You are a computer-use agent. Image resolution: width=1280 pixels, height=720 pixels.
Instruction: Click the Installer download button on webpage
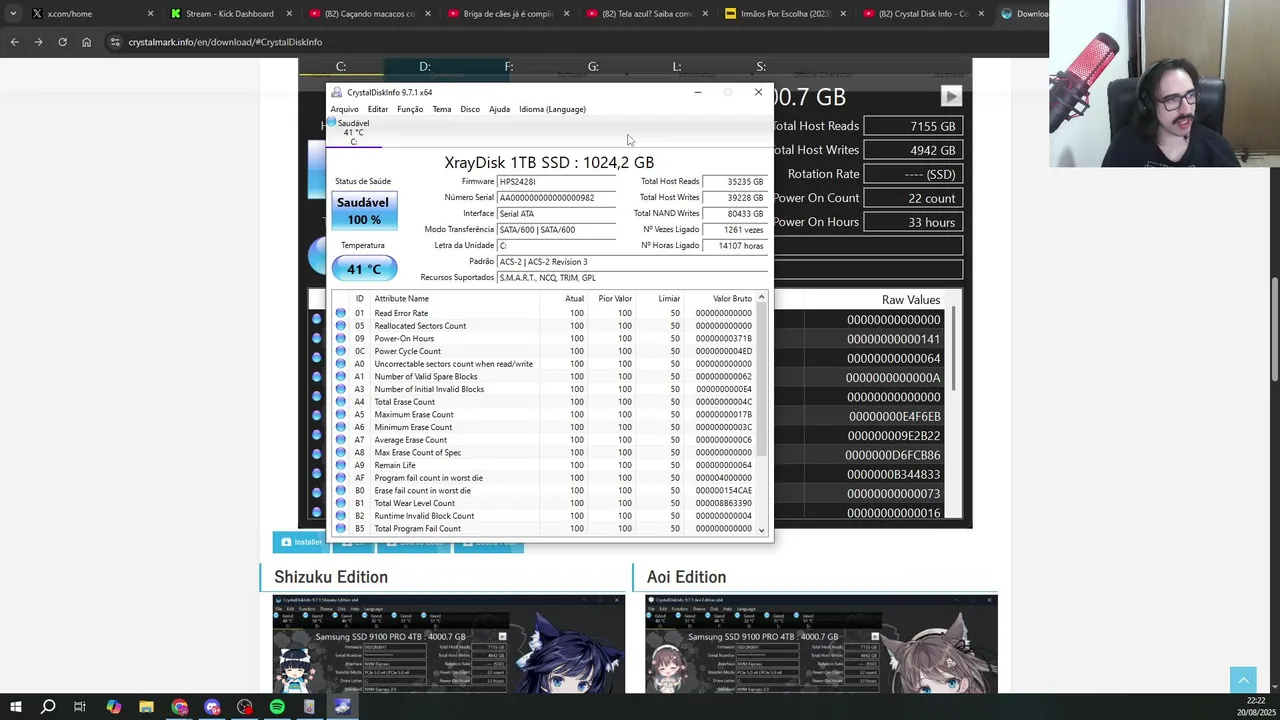click(300, 542)
